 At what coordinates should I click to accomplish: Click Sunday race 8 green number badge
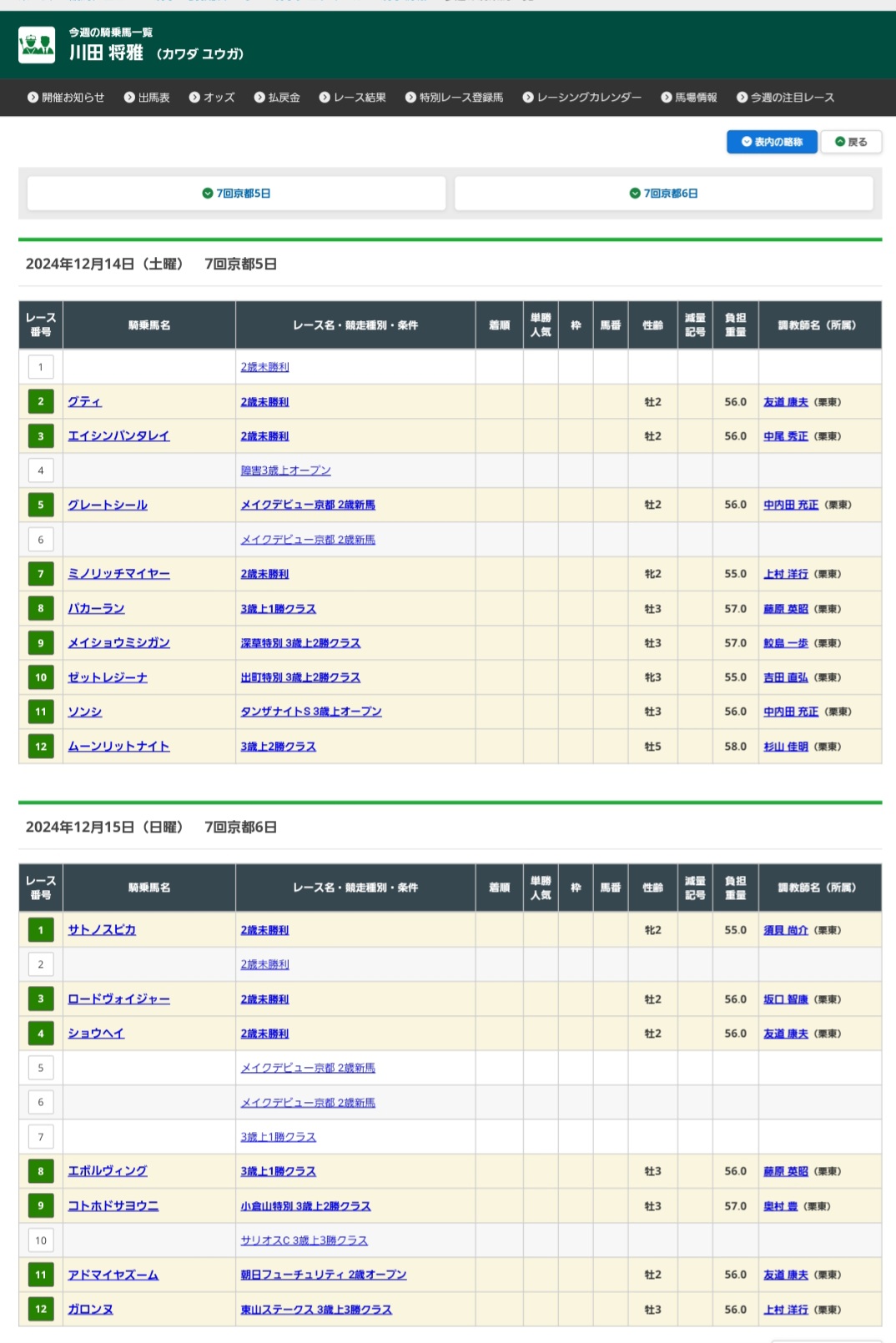pos(41,1171)
